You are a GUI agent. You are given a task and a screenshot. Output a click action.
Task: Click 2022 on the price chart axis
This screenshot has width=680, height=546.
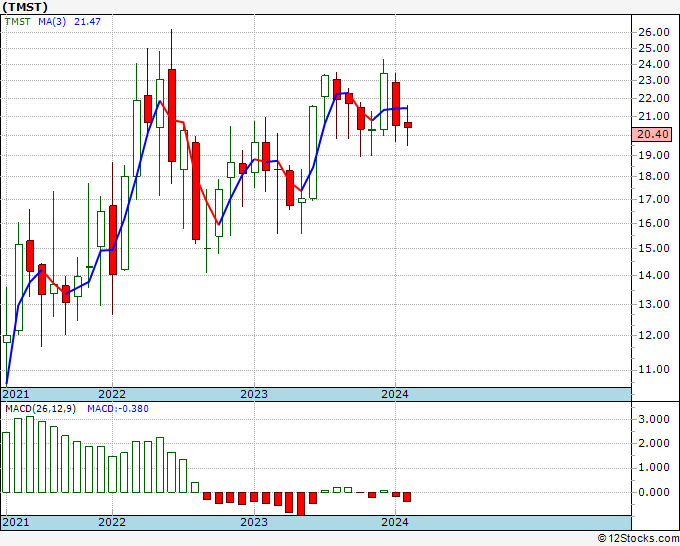click(112, 394)
